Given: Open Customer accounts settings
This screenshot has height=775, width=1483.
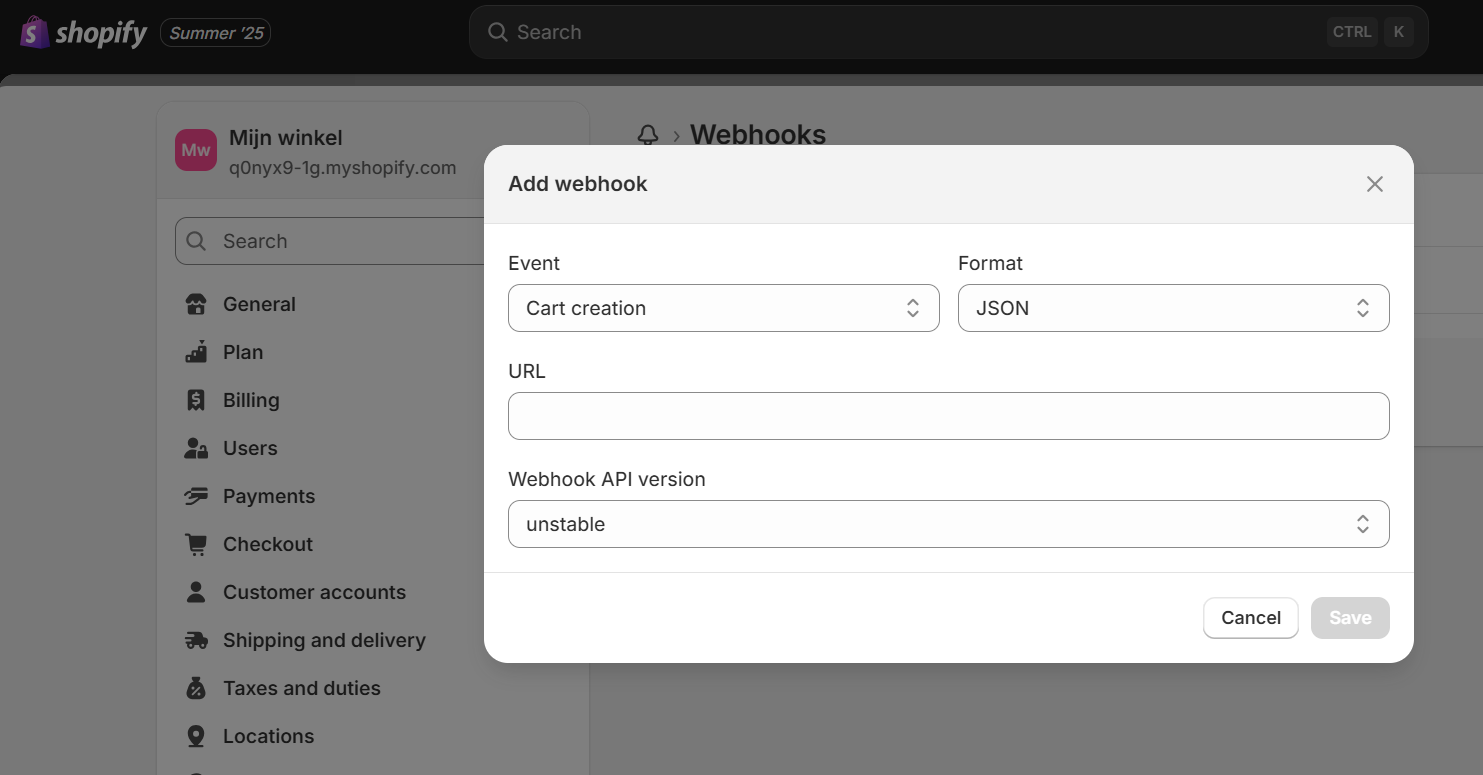Looking at the screenshot, I should pyautogui.click(x=314, y=593).
